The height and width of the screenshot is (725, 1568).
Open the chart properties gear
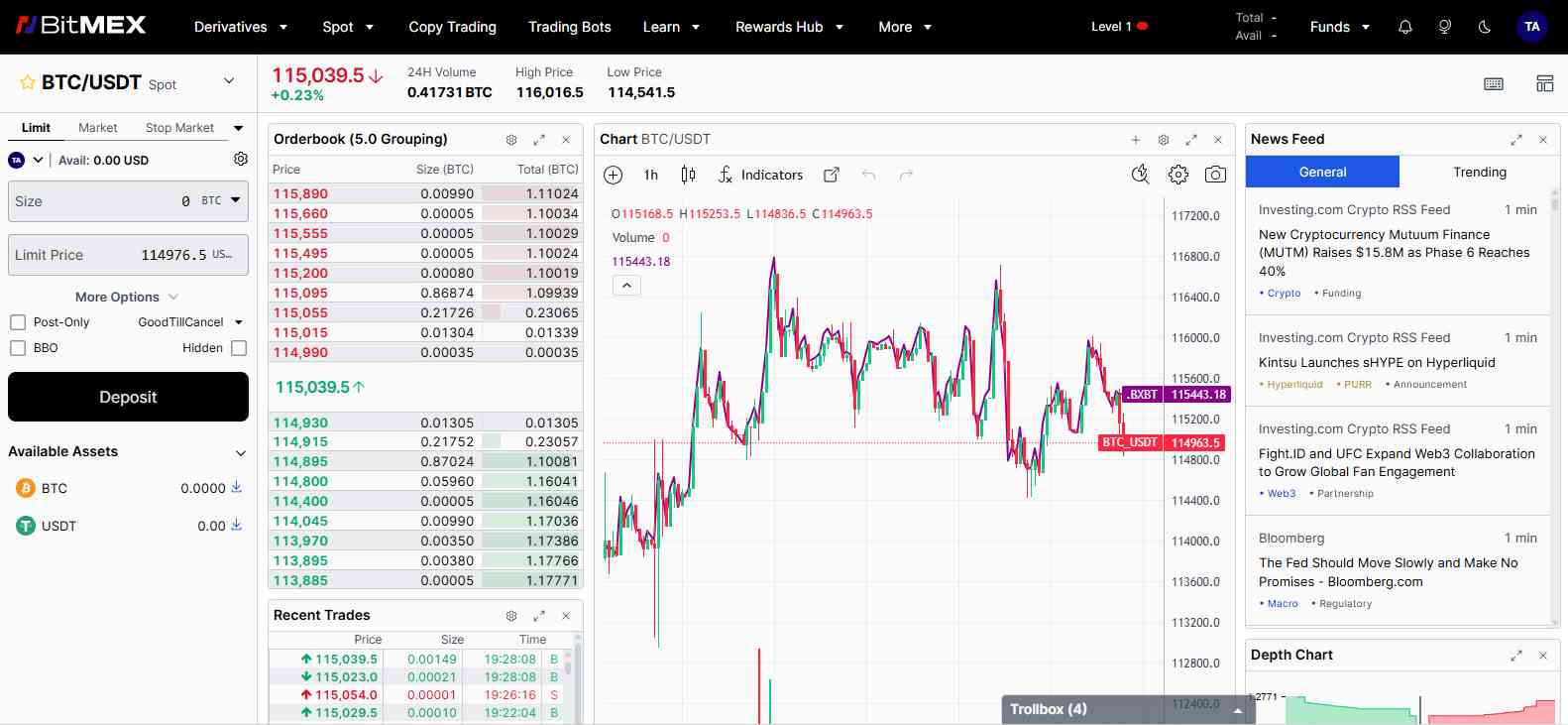(1178, 175)
